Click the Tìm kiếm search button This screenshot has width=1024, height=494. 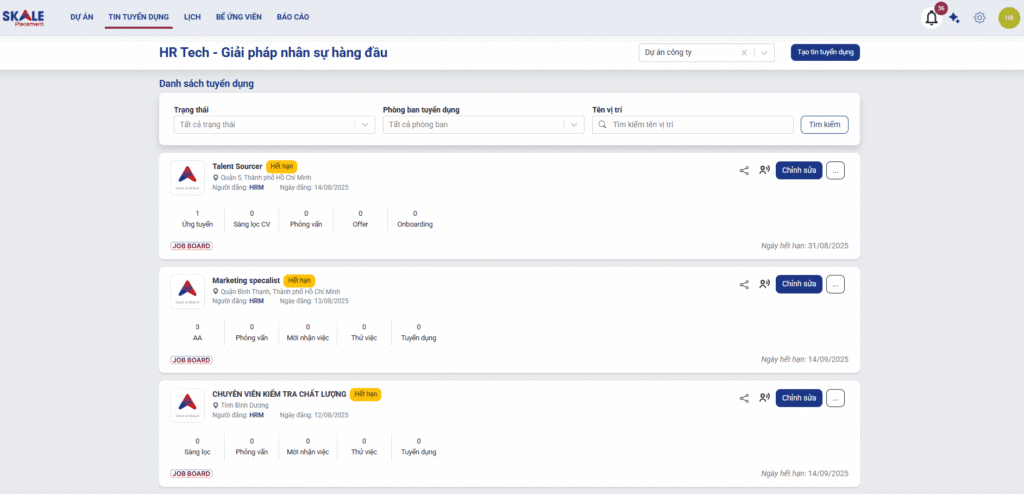(824, 125)
